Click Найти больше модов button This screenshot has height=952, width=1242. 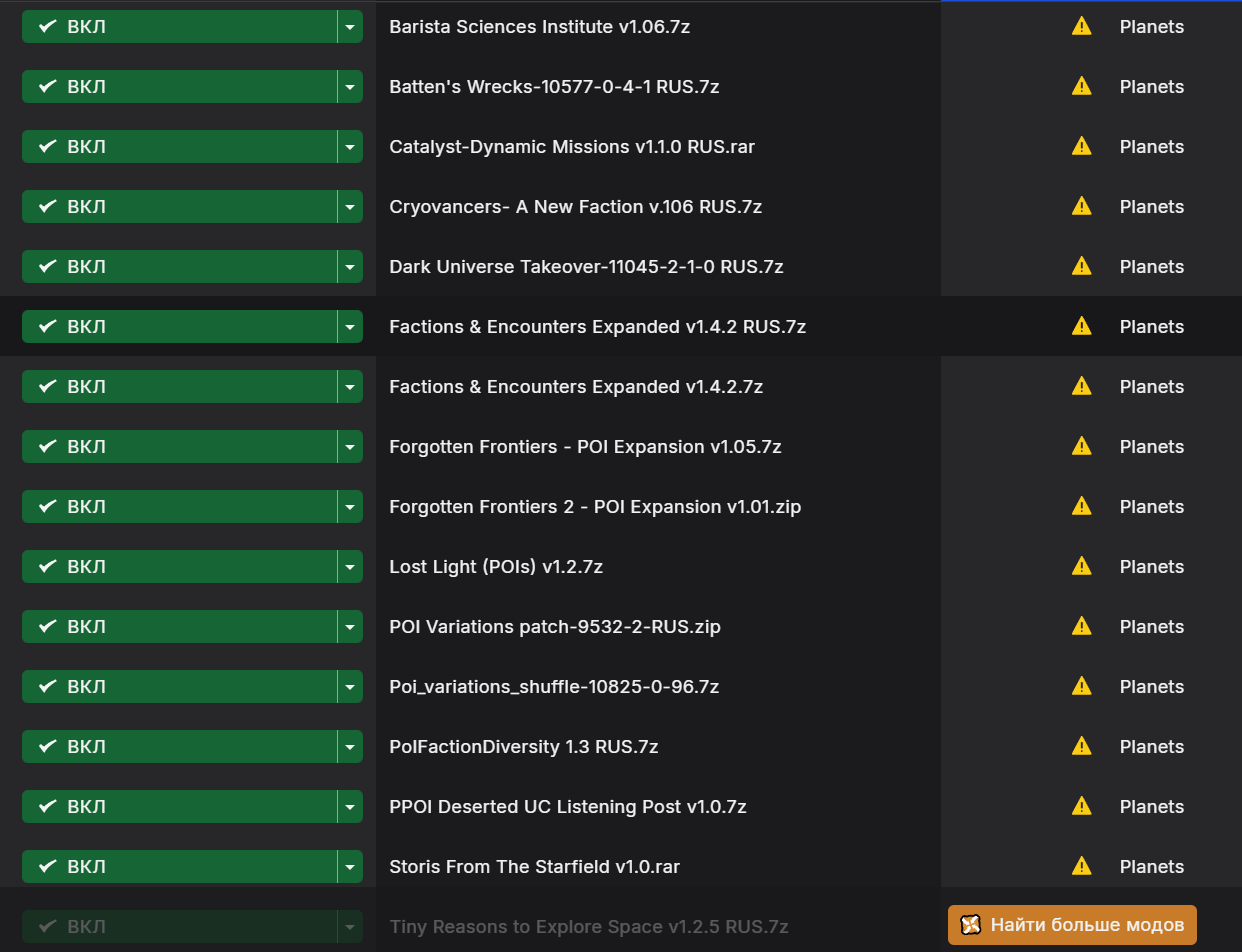pyautogui.click(x=1072, y=925)
